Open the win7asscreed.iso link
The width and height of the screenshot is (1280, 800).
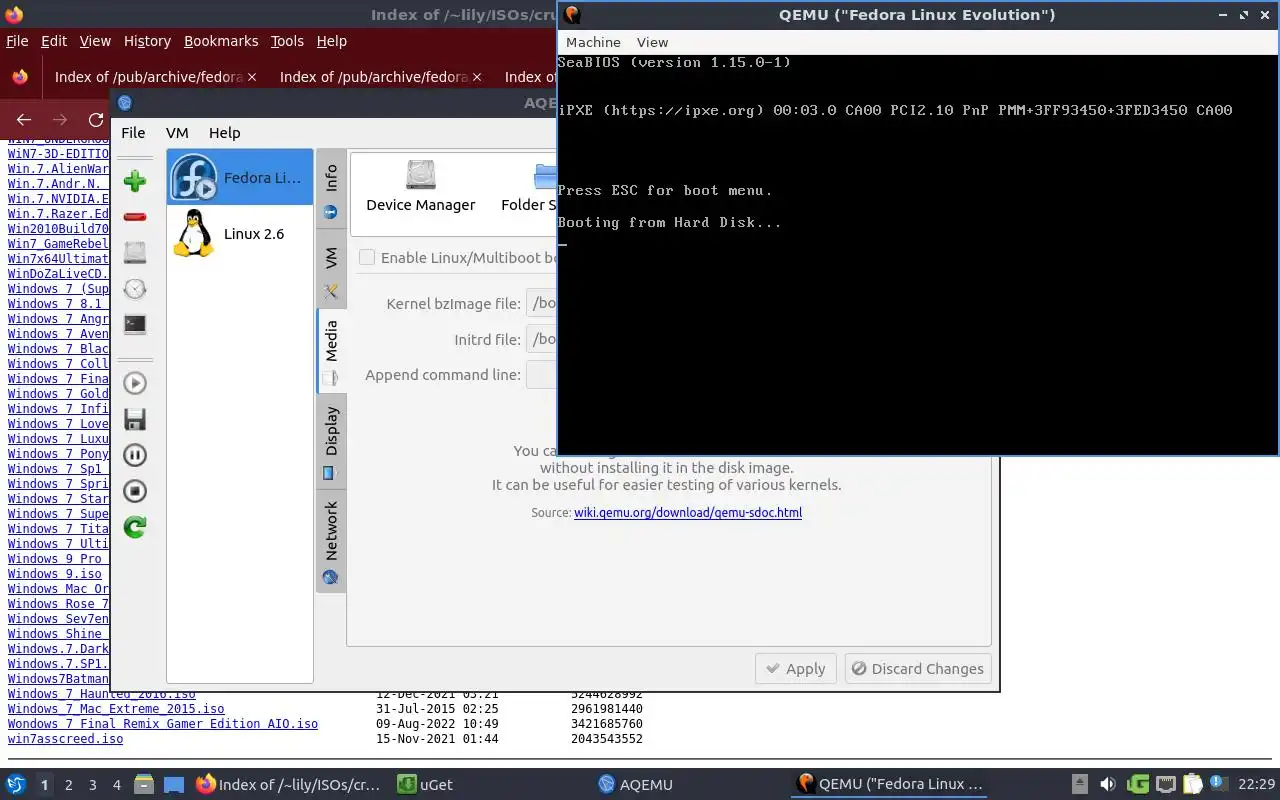click(66, 739)
